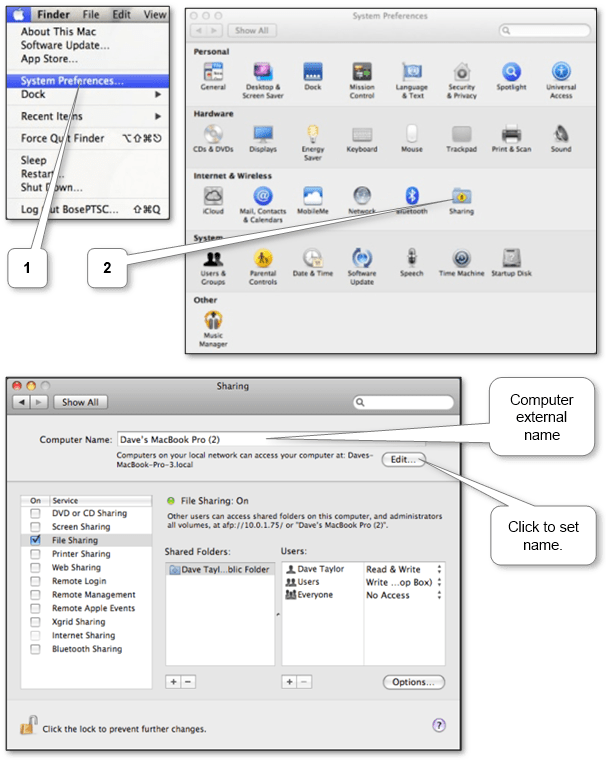
Task: Open the Dock preferences icon
Action: click(313, 72)
